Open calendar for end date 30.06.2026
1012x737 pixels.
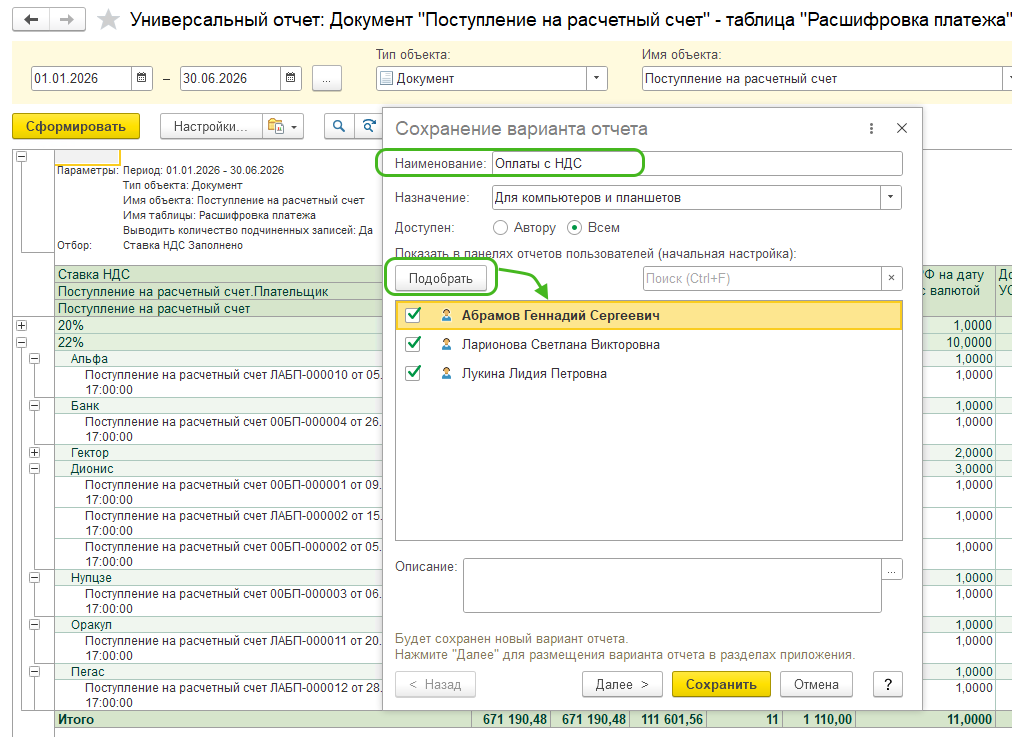[x=290, y=78]
